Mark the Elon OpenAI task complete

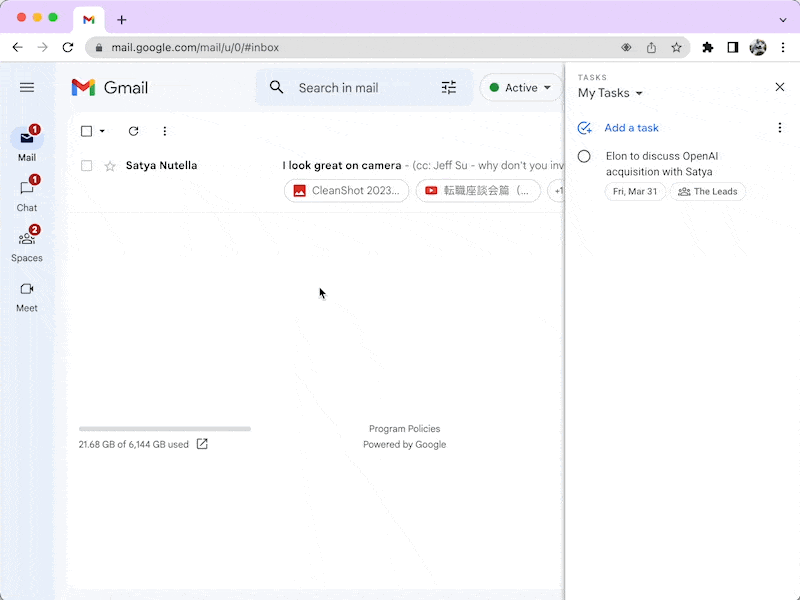click(x=584, y=156)
